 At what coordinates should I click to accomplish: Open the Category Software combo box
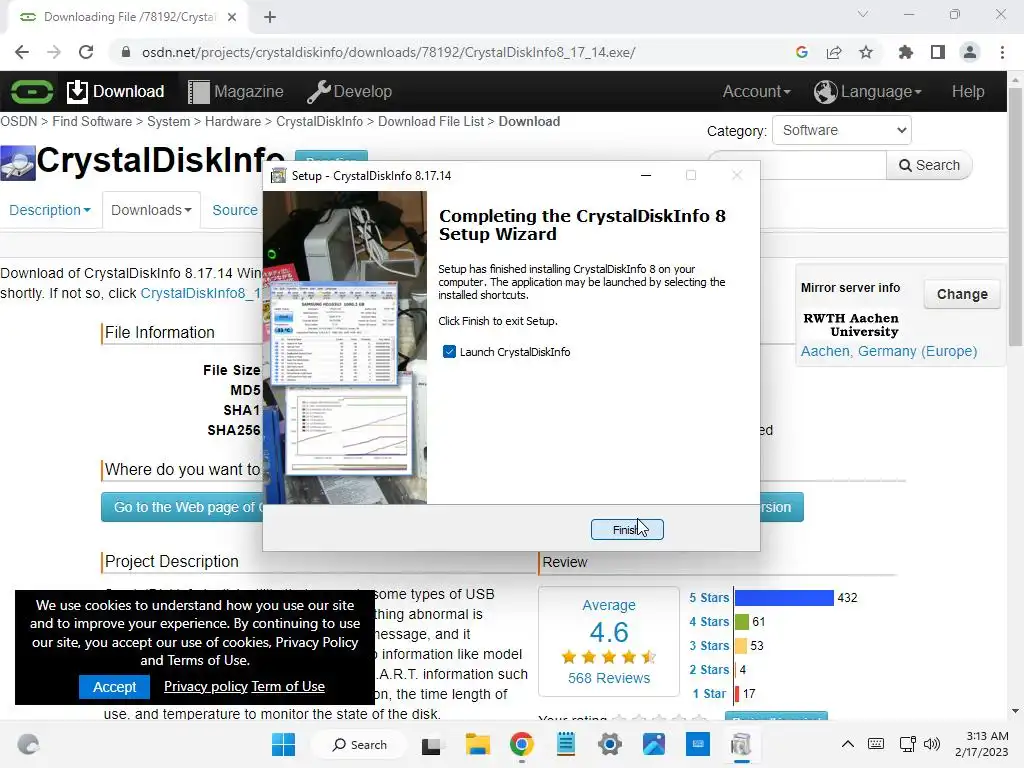[842, 130]
